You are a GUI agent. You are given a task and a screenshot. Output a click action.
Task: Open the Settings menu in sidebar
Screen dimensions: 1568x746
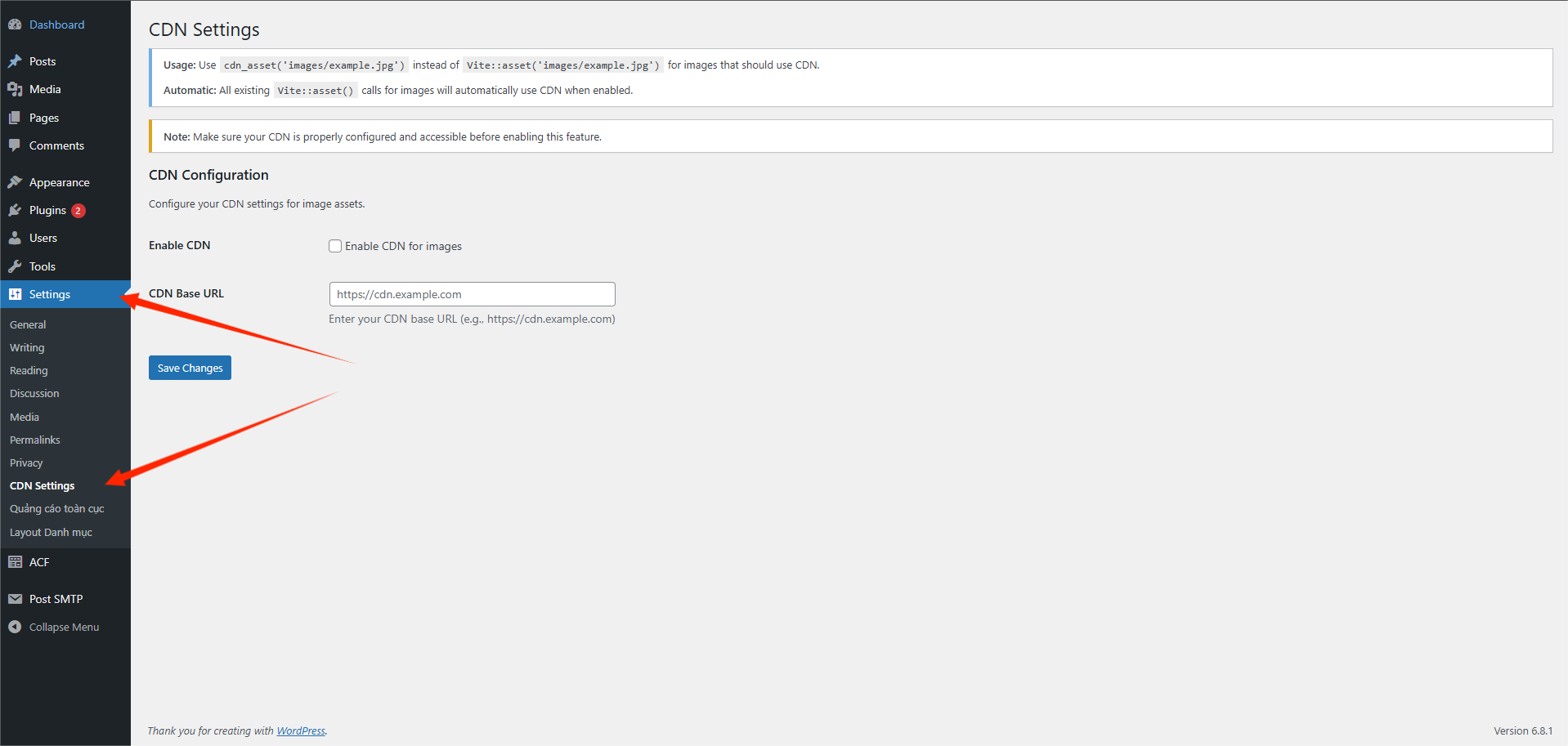pos(49,294)
